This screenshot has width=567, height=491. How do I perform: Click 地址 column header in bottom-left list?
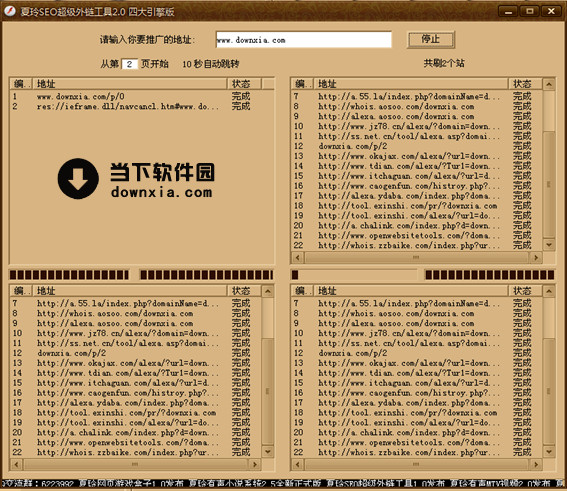pos(130,291)
